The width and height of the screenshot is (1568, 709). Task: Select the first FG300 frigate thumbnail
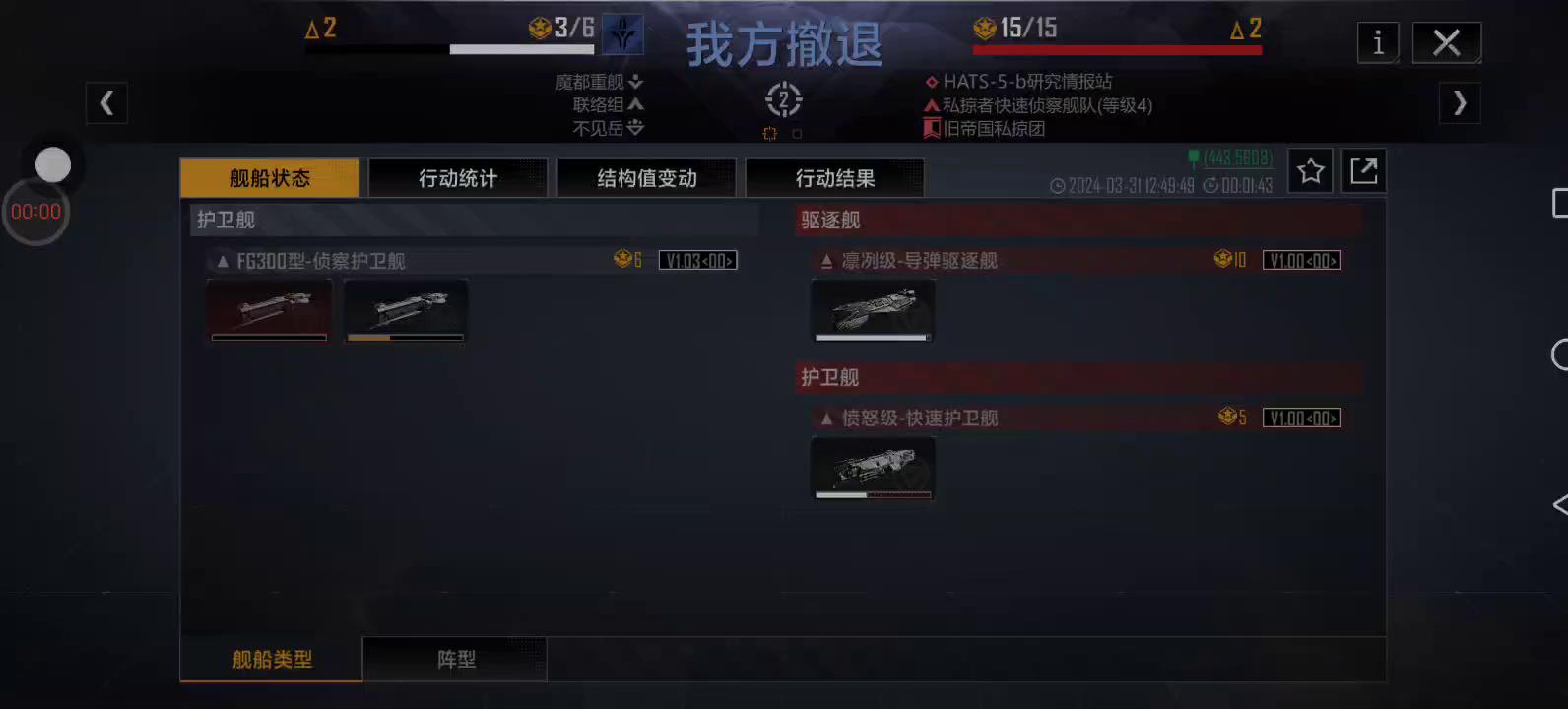(269, 311)
